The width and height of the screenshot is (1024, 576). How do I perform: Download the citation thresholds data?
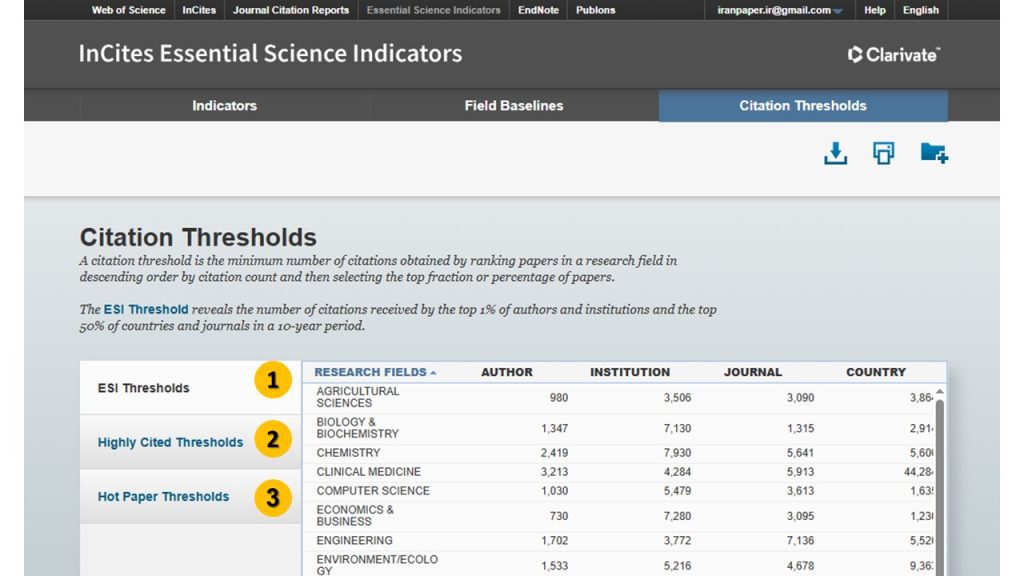(835, 153)
